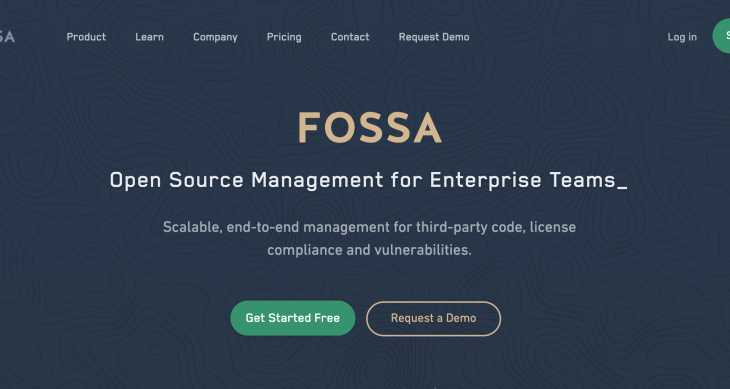Go to the Pricing page
730x389 pixels.
tap(284, 37)
